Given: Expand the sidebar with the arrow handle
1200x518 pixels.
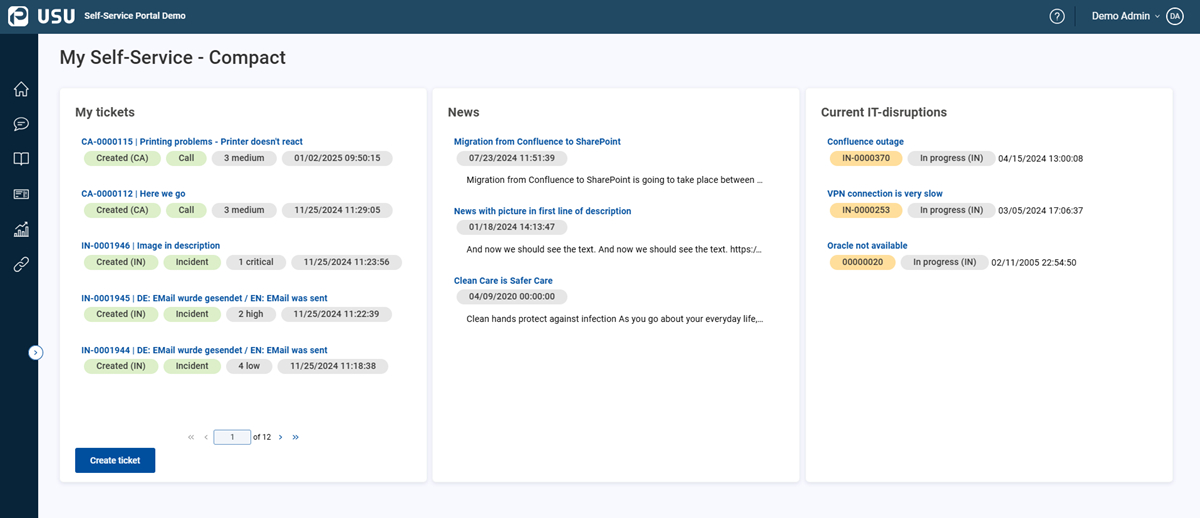Looking at the screenshot, I should (36, 352).
